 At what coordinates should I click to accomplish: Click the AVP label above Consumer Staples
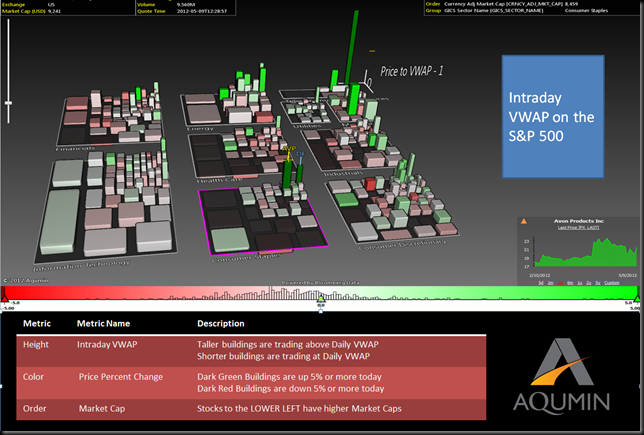pos(289,148)
